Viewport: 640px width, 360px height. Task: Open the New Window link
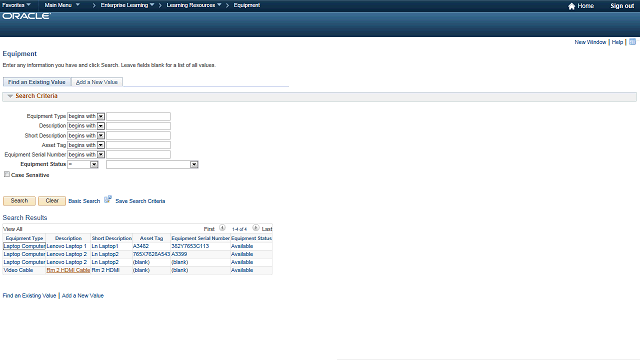coord(590,42)
